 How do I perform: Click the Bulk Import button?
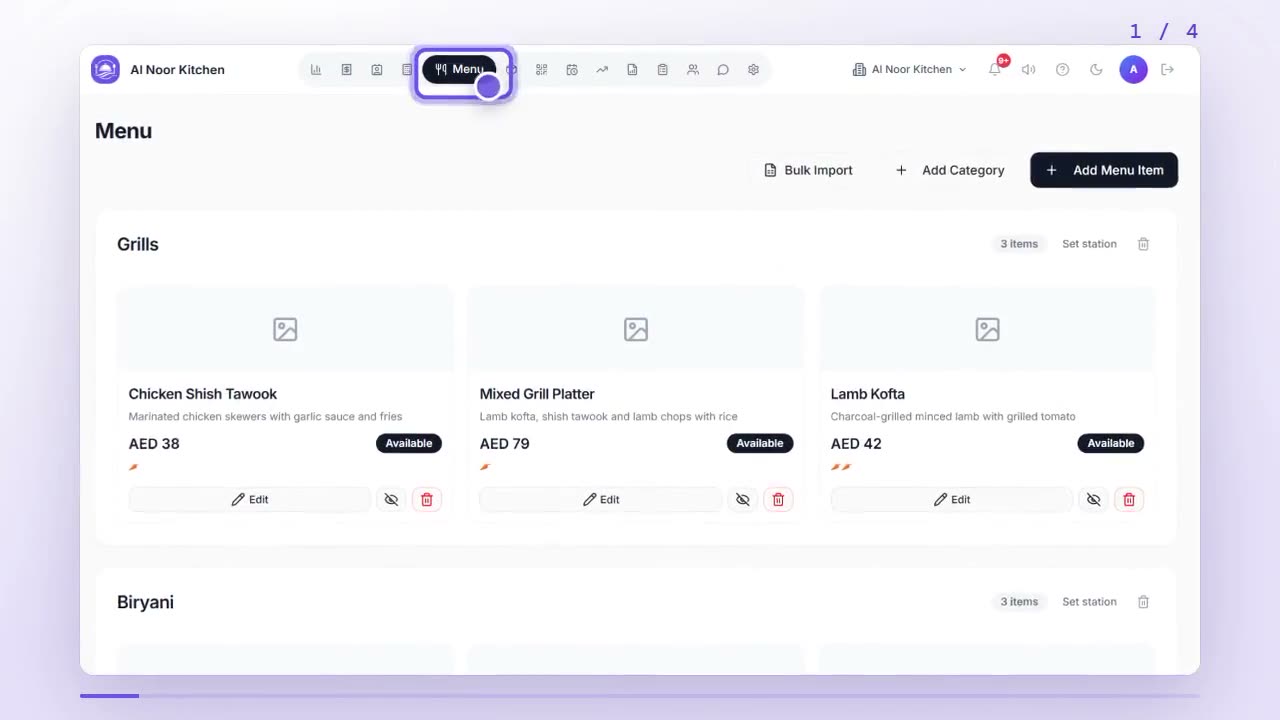808,170
